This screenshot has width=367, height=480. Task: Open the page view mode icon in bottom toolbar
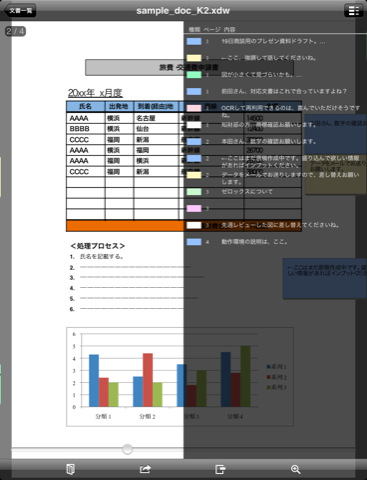[70, 469]
